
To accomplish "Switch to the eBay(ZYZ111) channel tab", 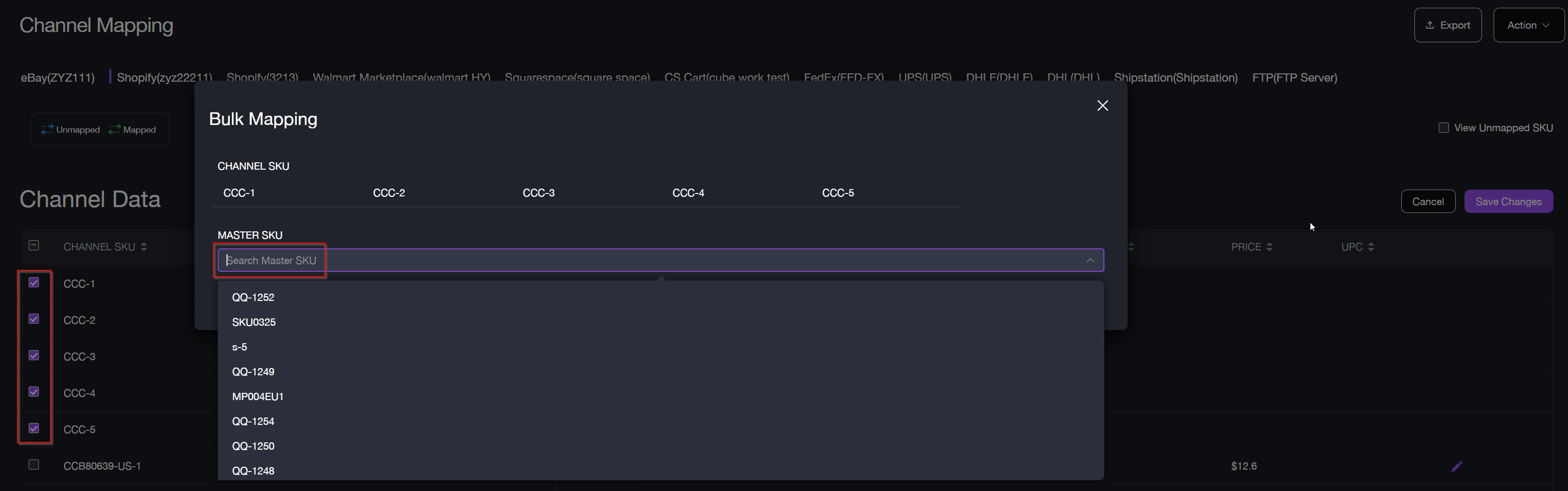I will (x=58, y=77).
